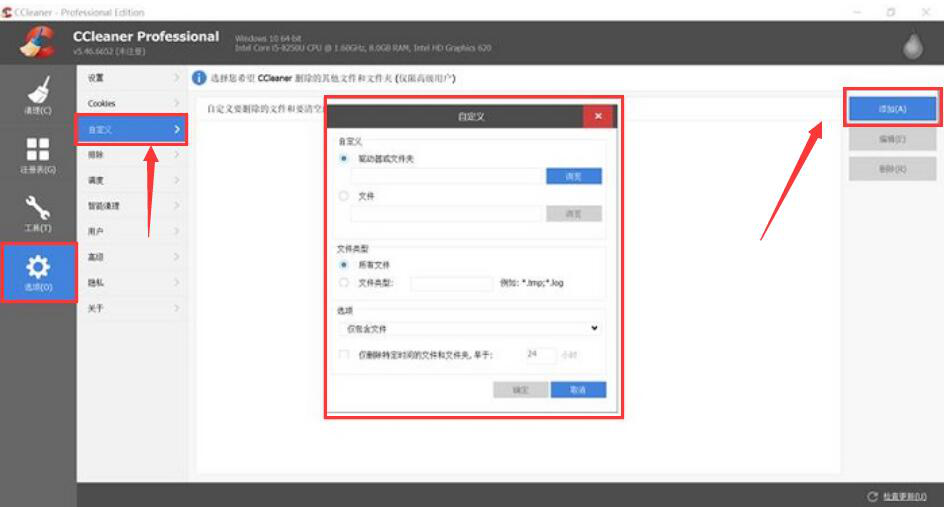Viewport: 945px width, 507px height.
Task: Click the blue 添加(A) button
Action: coord(893,109)
